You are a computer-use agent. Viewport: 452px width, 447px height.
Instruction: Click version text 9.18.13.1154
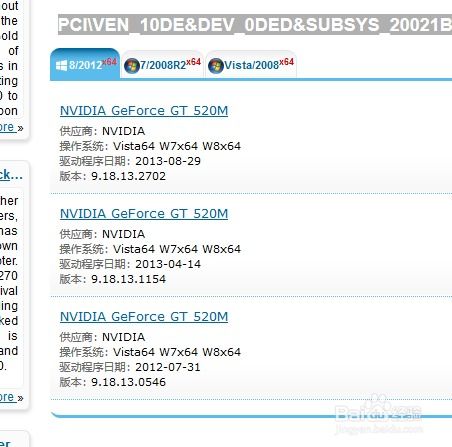coord(128,279)
